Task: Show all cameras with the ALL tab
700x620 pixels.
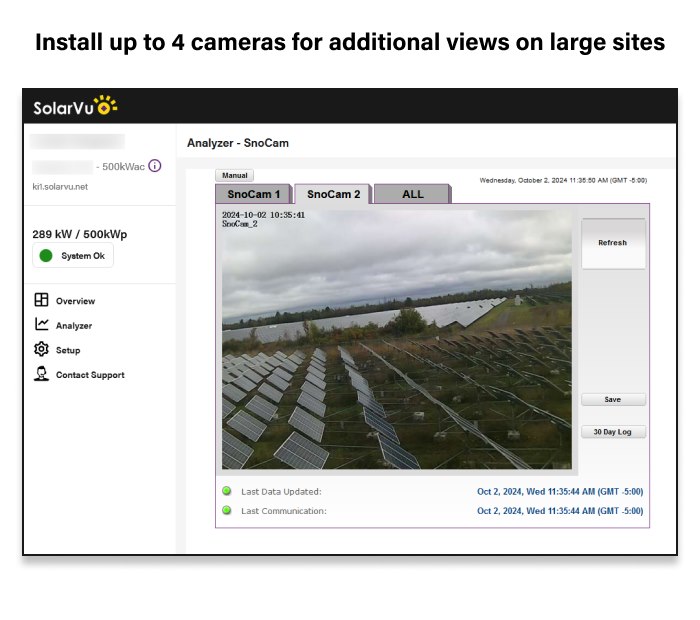Action: 412,194
